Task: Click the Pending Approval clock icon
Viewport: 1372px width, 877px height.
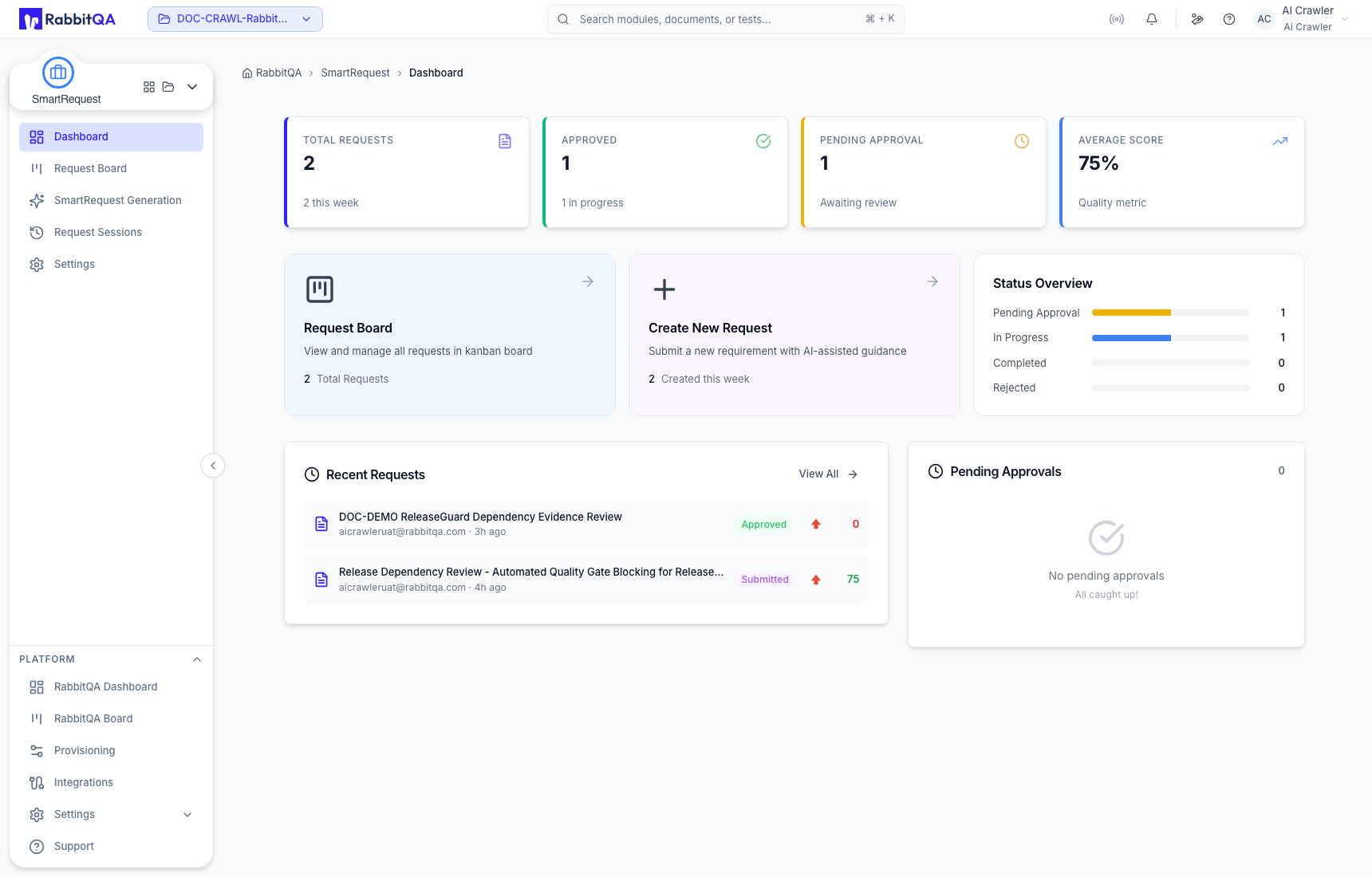Action: (1022, 141)
